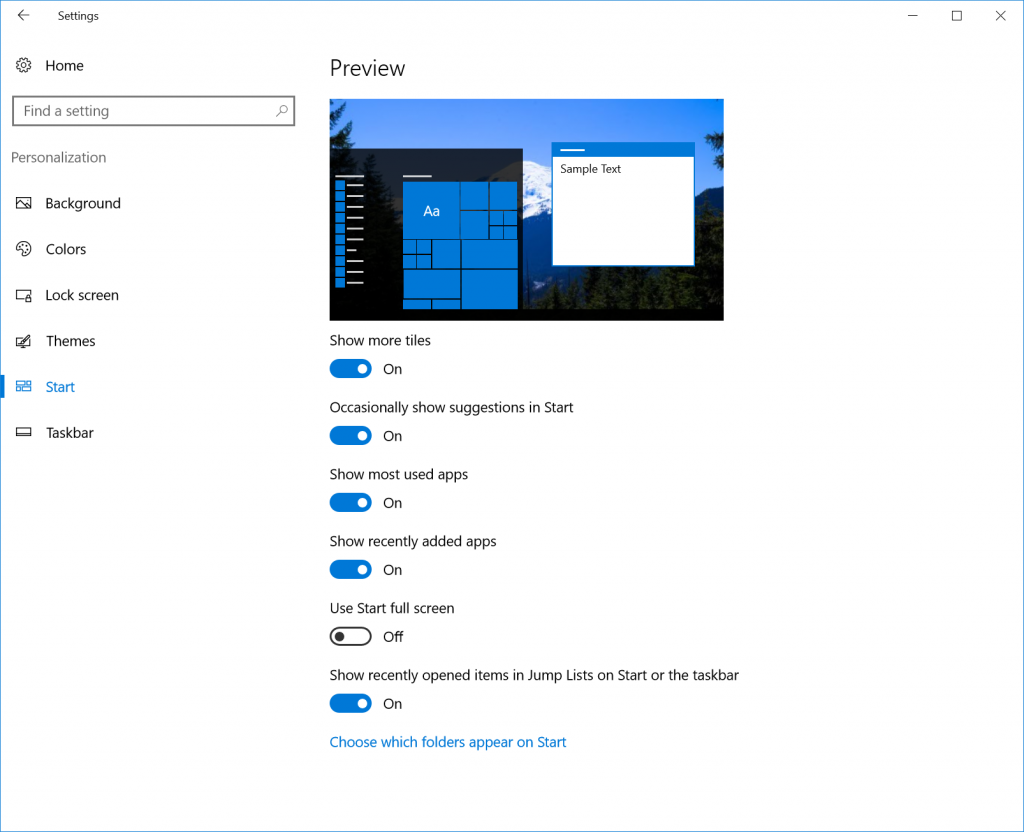Image resolution: width=1024 pixels, height=832 pixels.
Task: Enable Use Start full screen
Action: [350, 636]
